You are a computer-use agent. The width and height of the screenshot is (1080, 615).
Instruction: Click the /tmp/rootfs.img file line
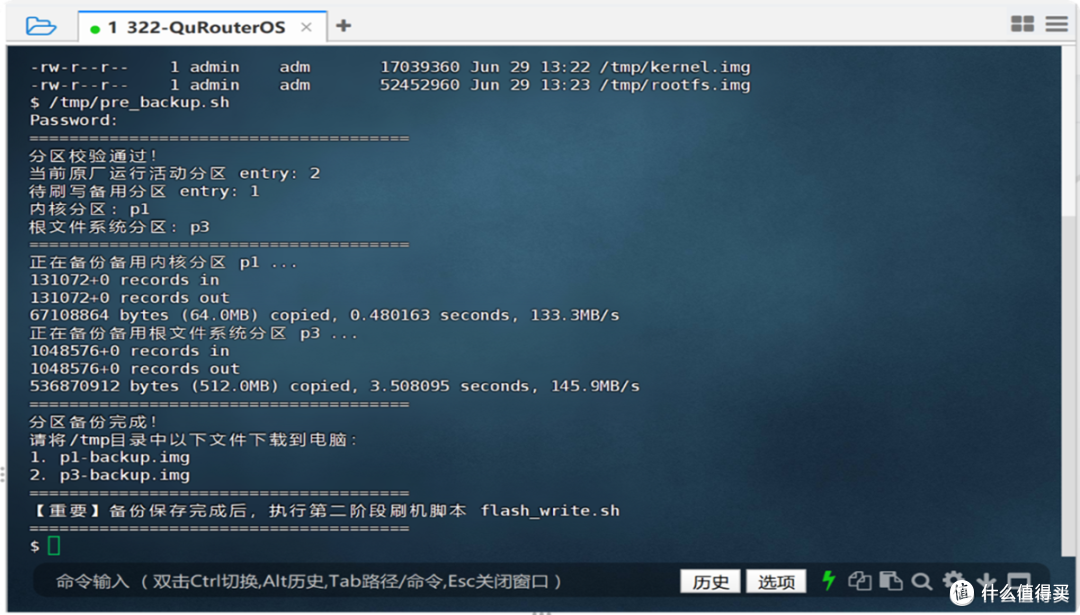coord(390,85)
